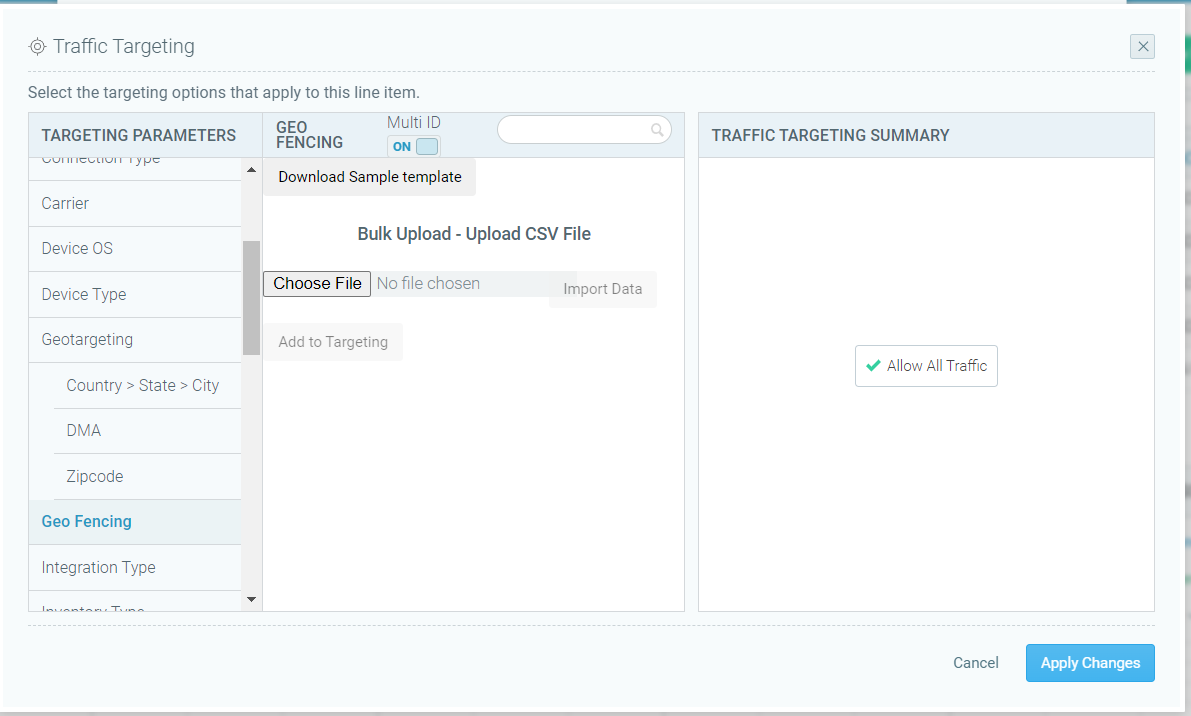
Task: Click Choose File to upload CSV
Action: point(317,283)
